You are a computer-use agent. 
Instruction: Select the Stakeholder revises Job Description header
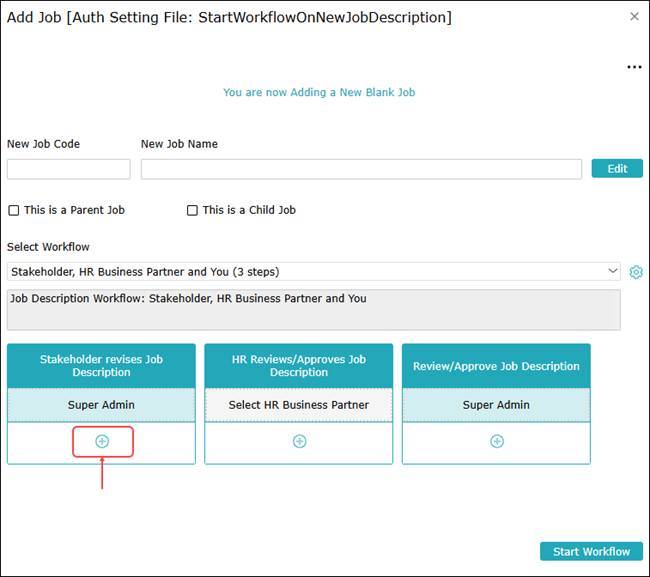pos(101,366)
